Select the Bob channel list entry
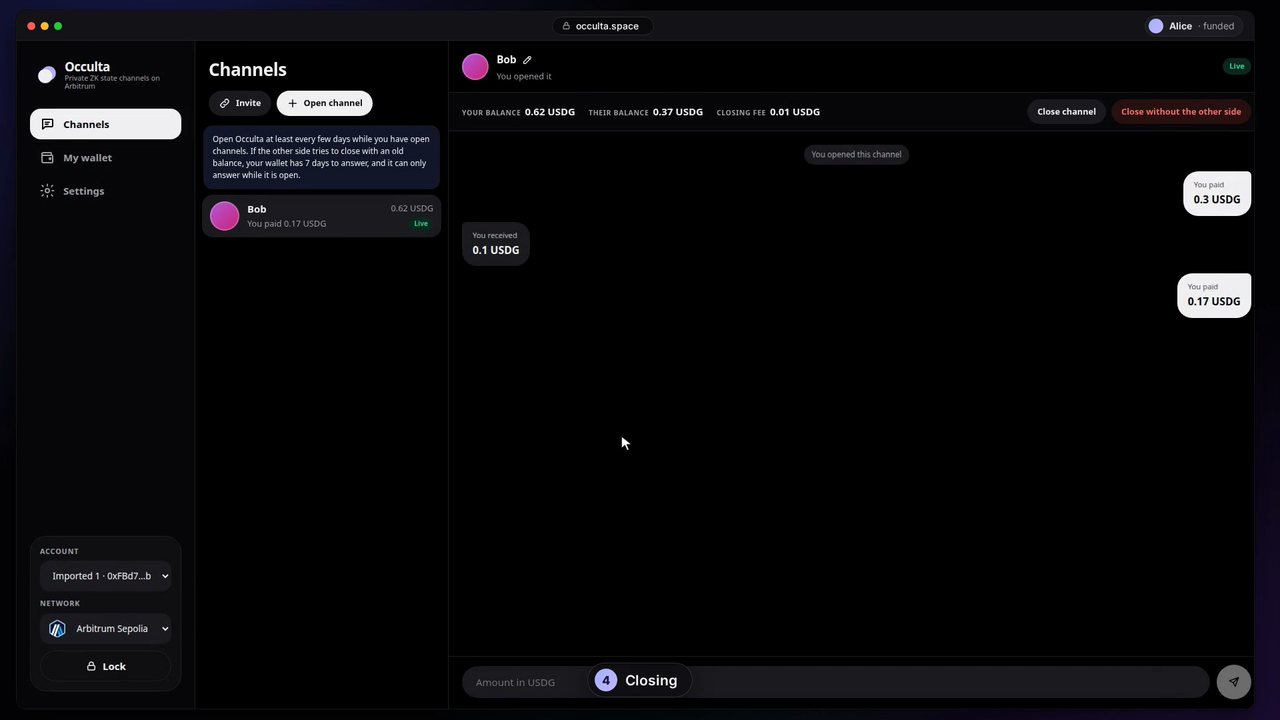Viewport: 1280px width, 720px height. pos(322,216)
